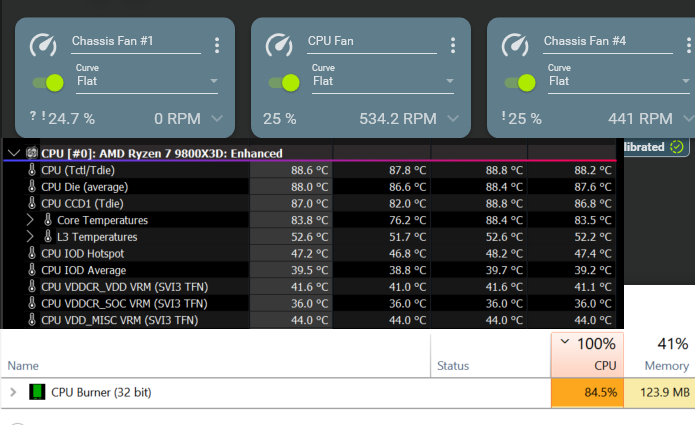
Task: Edit the Chassis Fan #4 name field
Action: [x=608, y=41]
